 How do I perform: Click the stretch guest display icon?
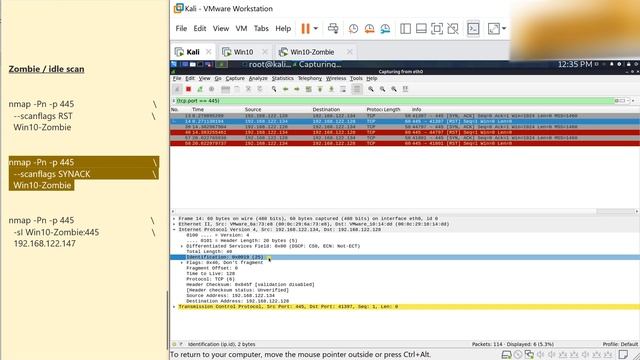tap(494, 29)
